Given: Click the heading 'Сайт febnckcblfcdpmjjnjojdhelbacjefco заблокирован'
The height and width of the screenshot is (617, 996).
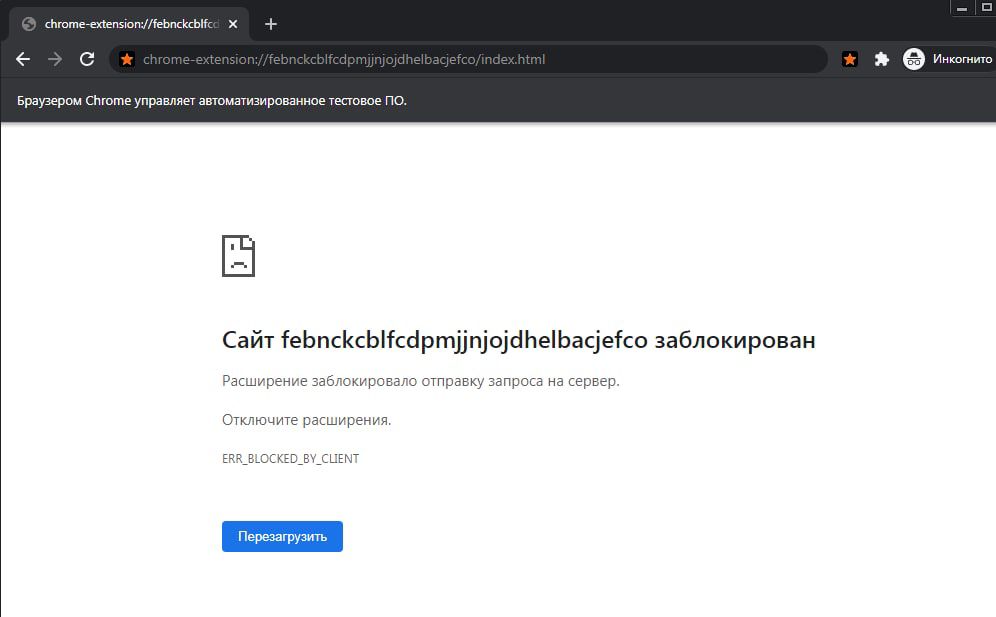Looking at the screenshot, I should click(x=518, y=340).
